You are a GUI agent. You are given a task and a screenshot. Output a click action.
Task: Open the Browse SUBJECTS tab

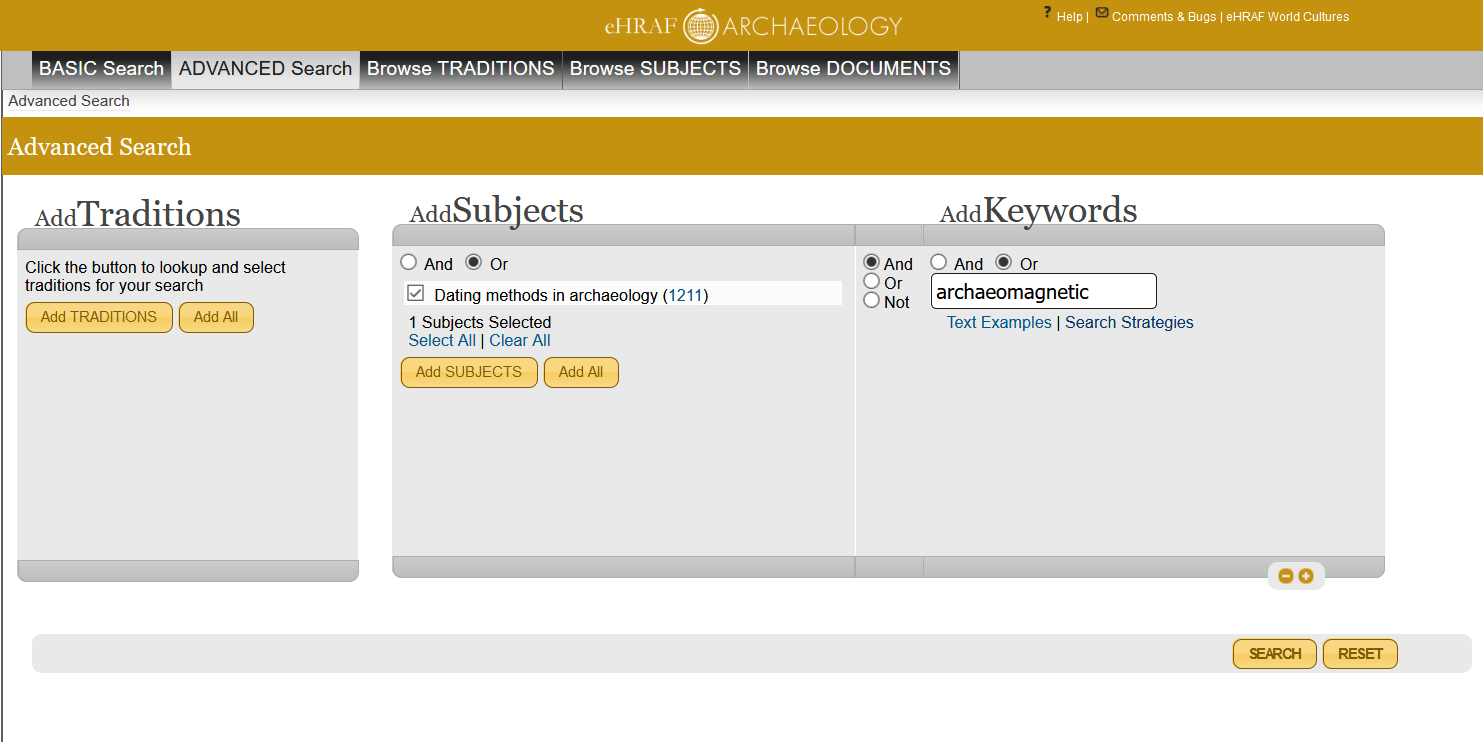tap(655, 69)
